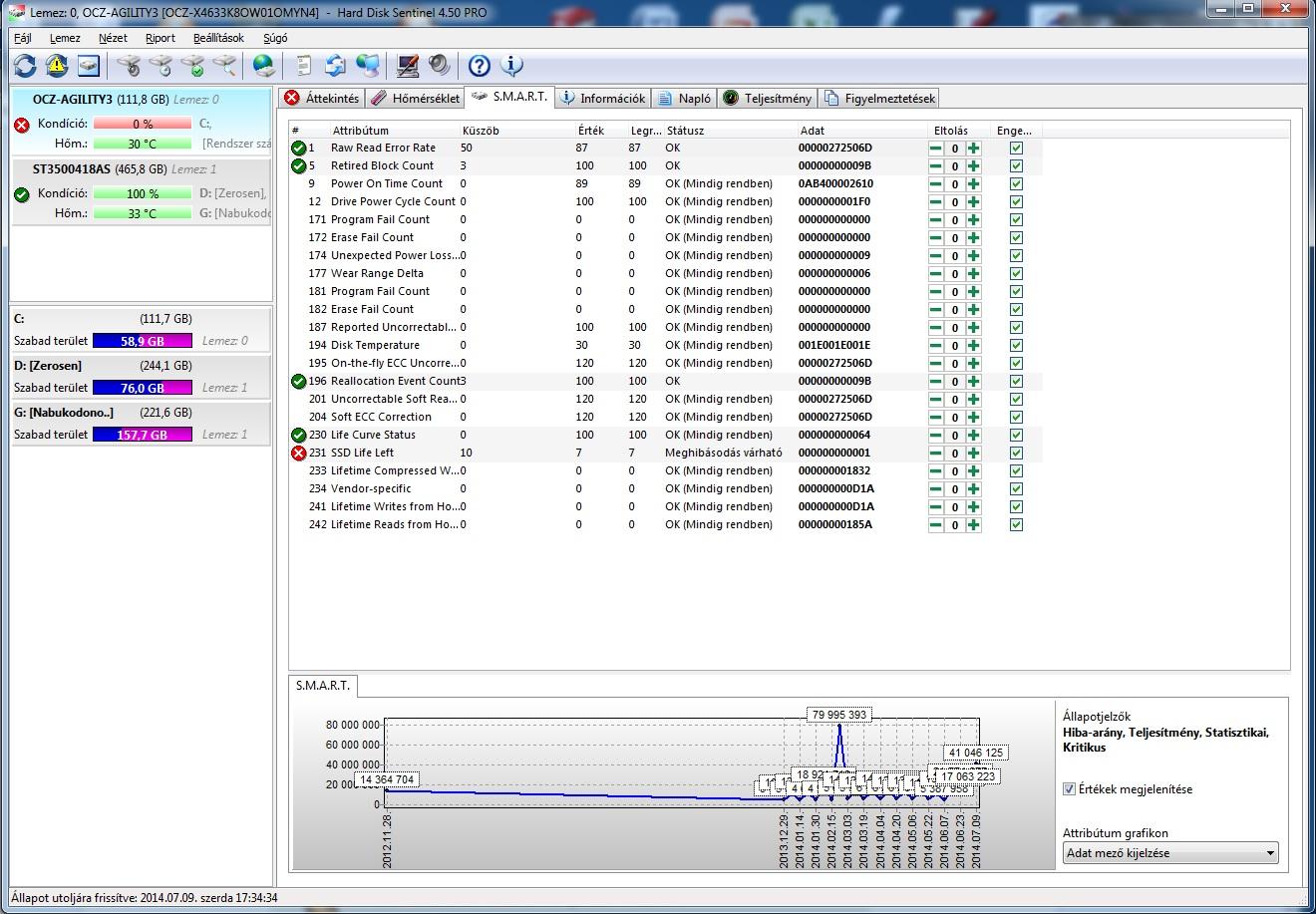Switch to the Információk tab
1316x914 pixels.
point(602,99)
